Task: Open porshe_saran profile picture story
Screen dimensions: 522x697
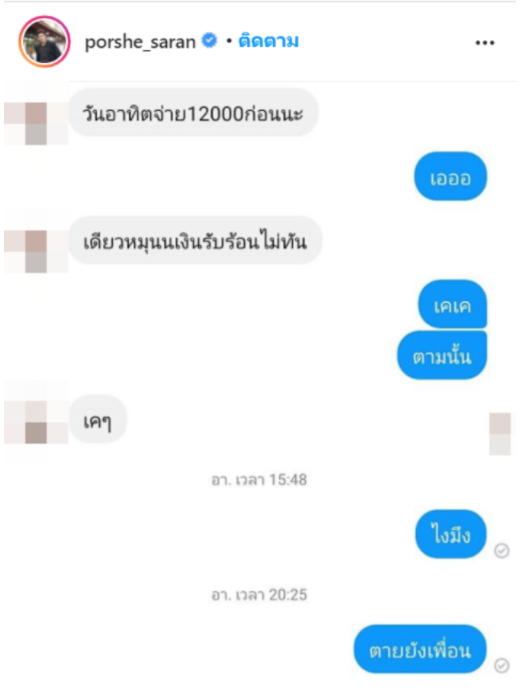Action: click(x=44, y=42)
